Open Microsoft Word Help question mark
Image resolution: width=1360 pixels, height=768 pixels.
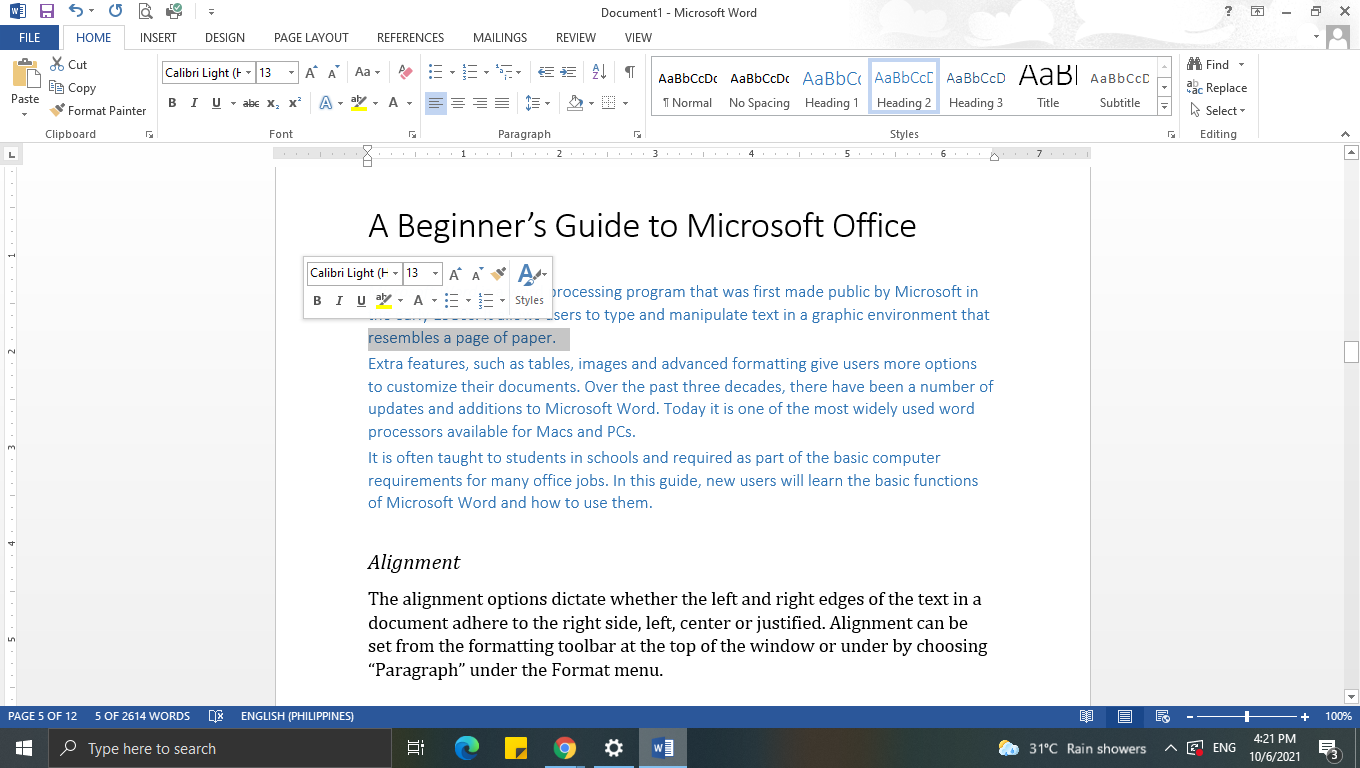[x=1228, y=12]
